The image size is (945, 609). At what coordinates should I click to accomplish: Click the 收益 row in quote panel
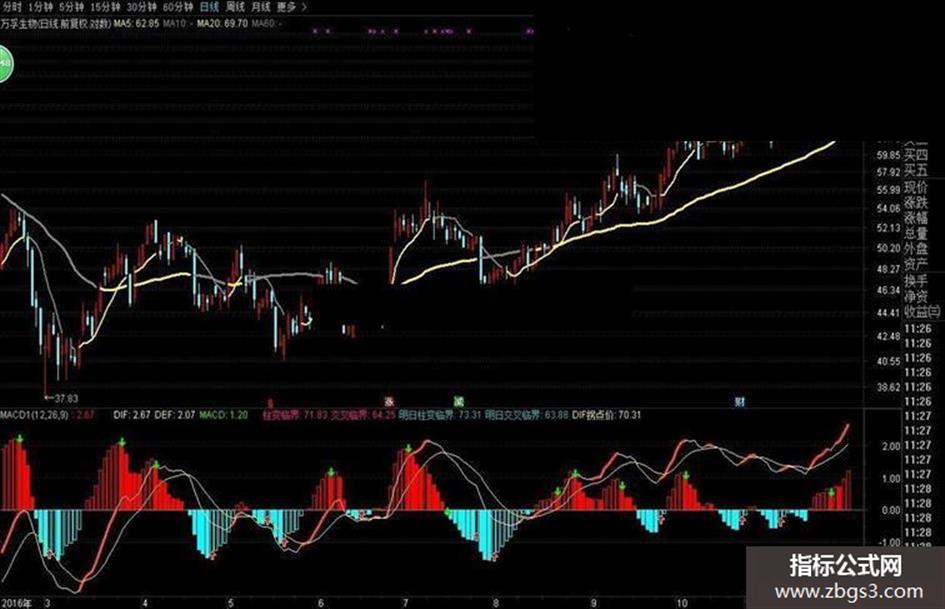(x=921, y=312)
